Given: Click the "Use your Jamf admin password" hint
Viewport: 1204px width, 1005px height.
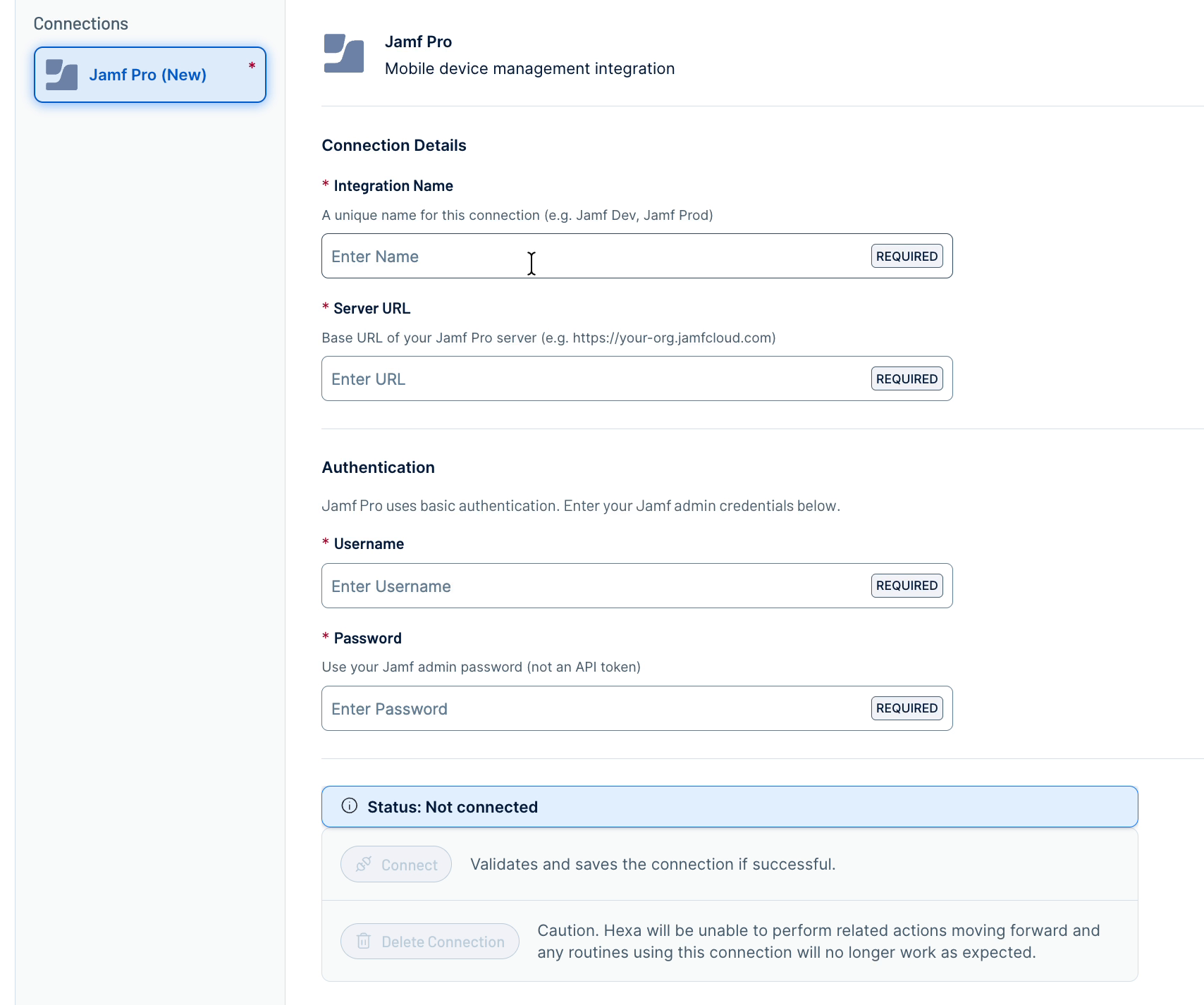Looking at the screenshot, I should [x=481, y=667].
